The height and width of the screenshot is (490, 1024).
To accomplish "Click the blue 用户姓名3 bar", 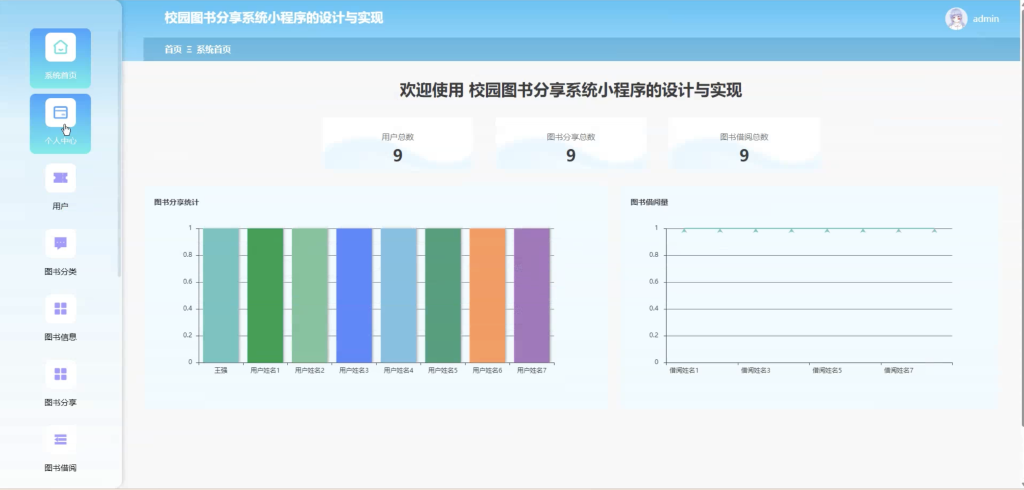I will 354,295.
